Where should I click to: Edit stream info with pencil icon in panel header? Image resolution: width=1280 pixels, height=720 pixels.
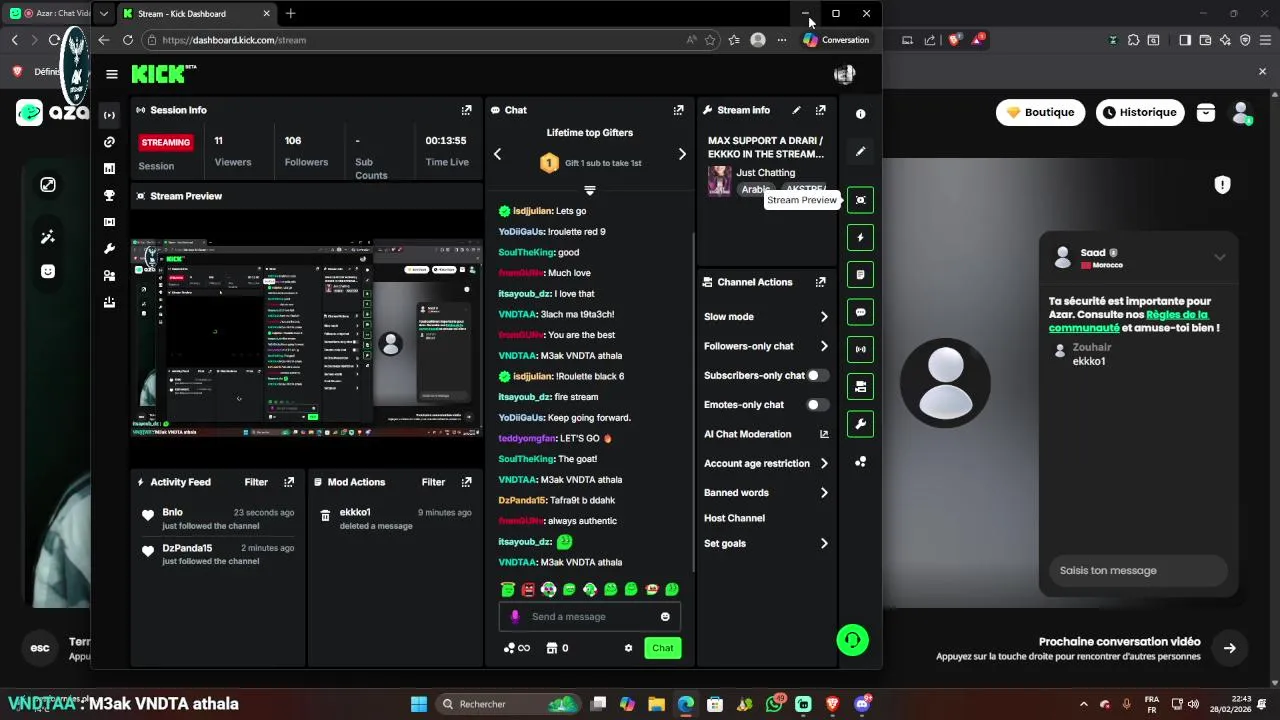tap(796, 110)
